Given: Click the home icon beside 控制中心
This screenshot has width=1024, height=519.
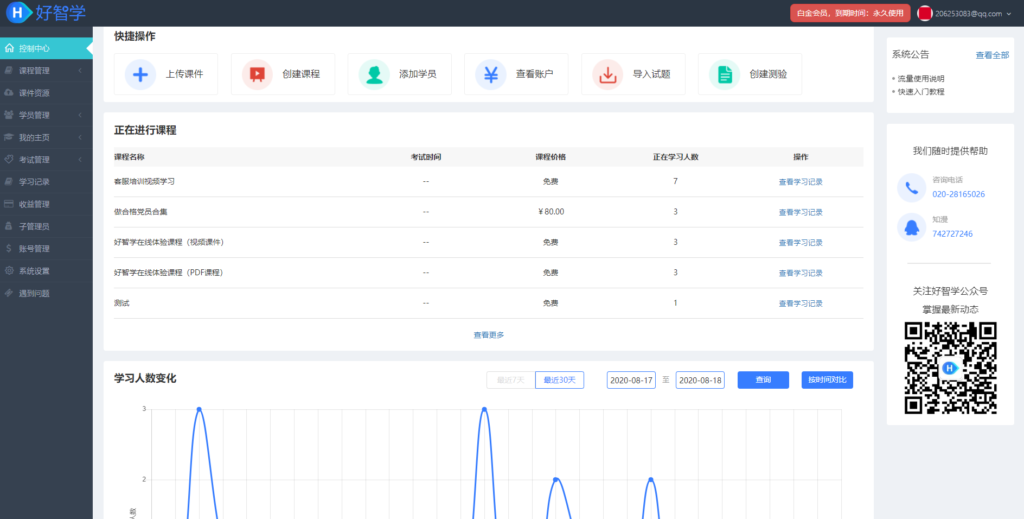Looking at the screenshot, I should [9, 48].
